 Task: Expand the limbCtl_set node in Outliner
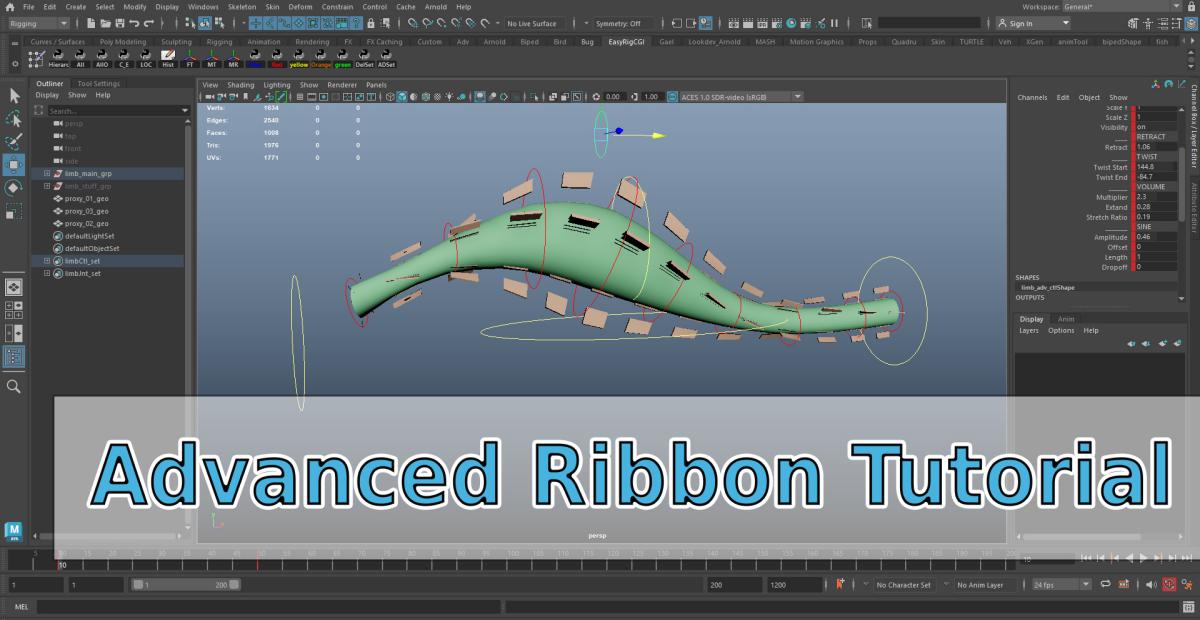(x=47, y=260)
